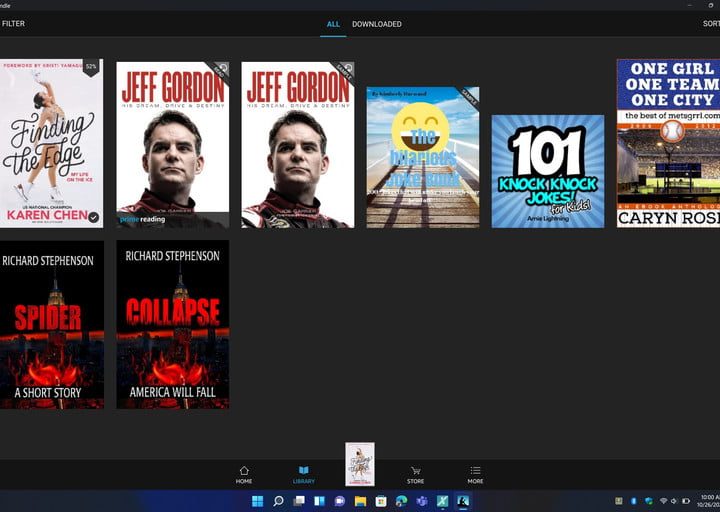Open Finding the Edge by Karen Chen

(x=51, y=143)
